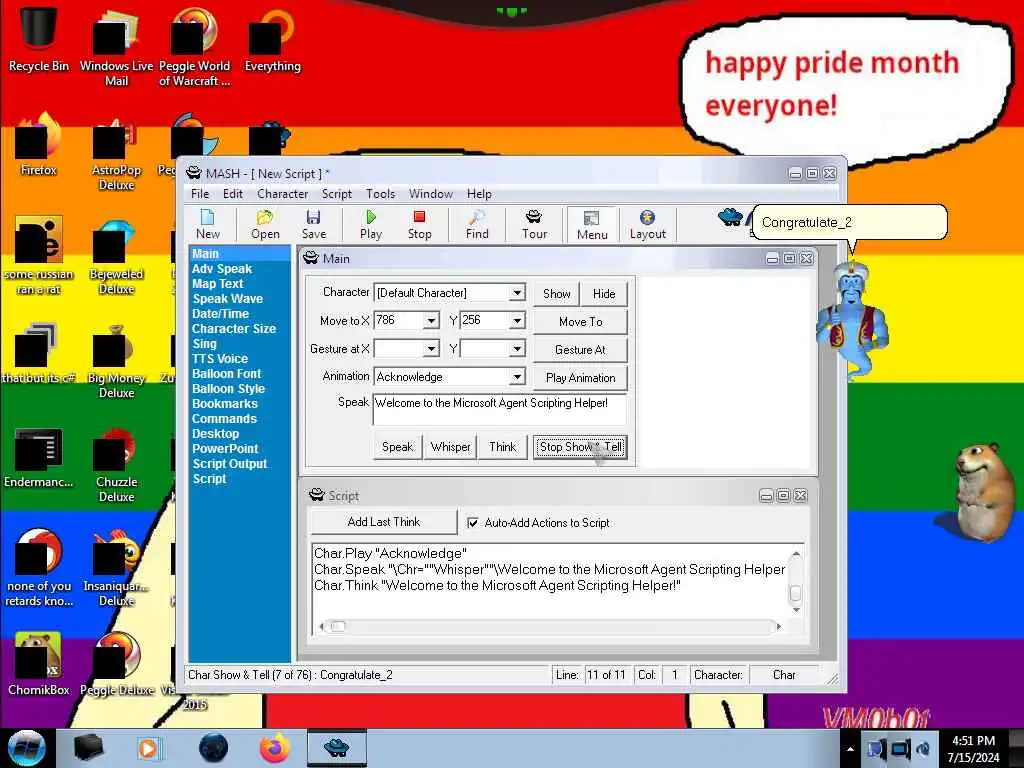Open Firefox from the taskbar

(275, 748)
